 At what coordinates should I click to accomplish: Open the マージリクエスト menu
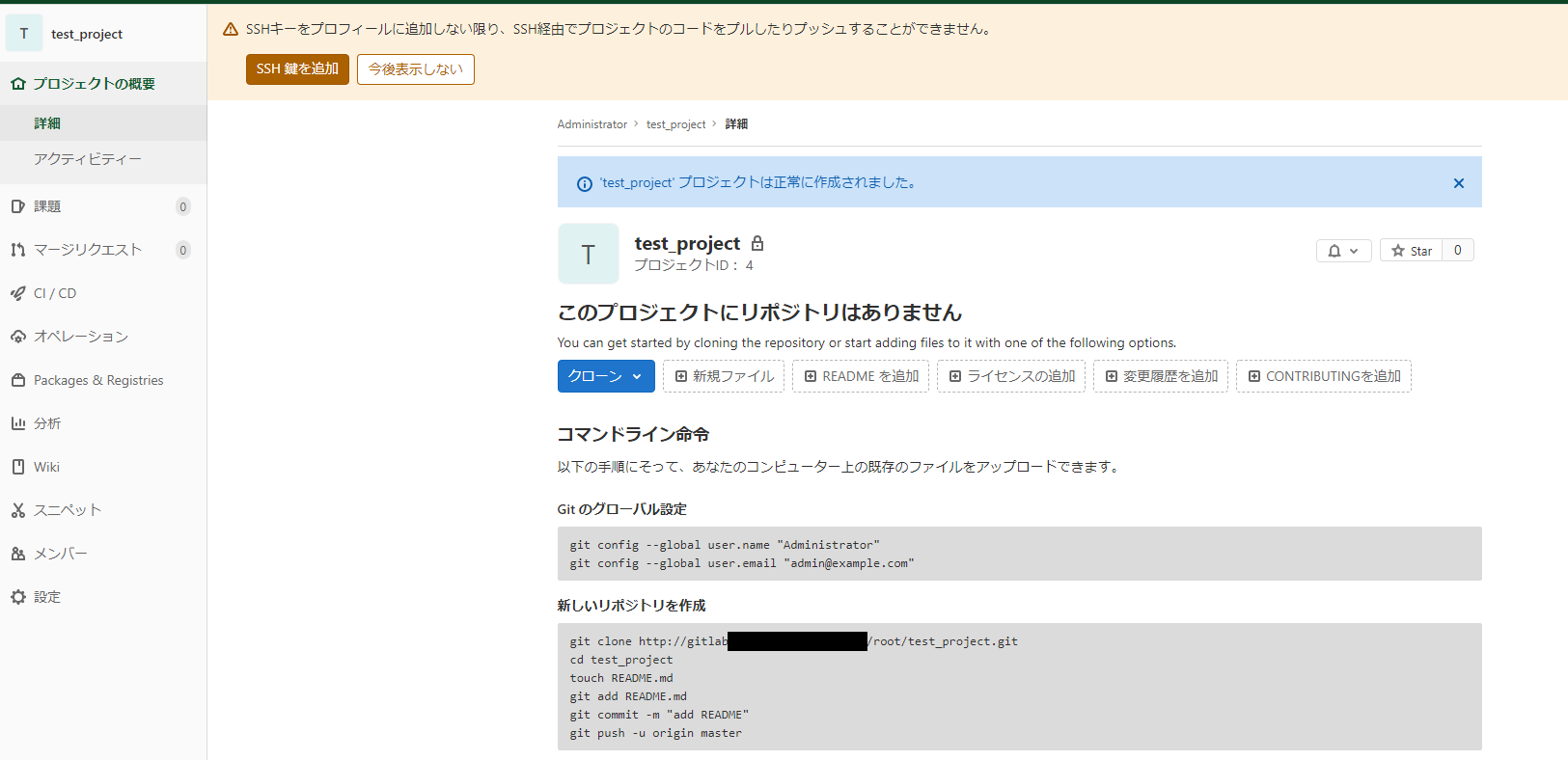click(103, 250)
